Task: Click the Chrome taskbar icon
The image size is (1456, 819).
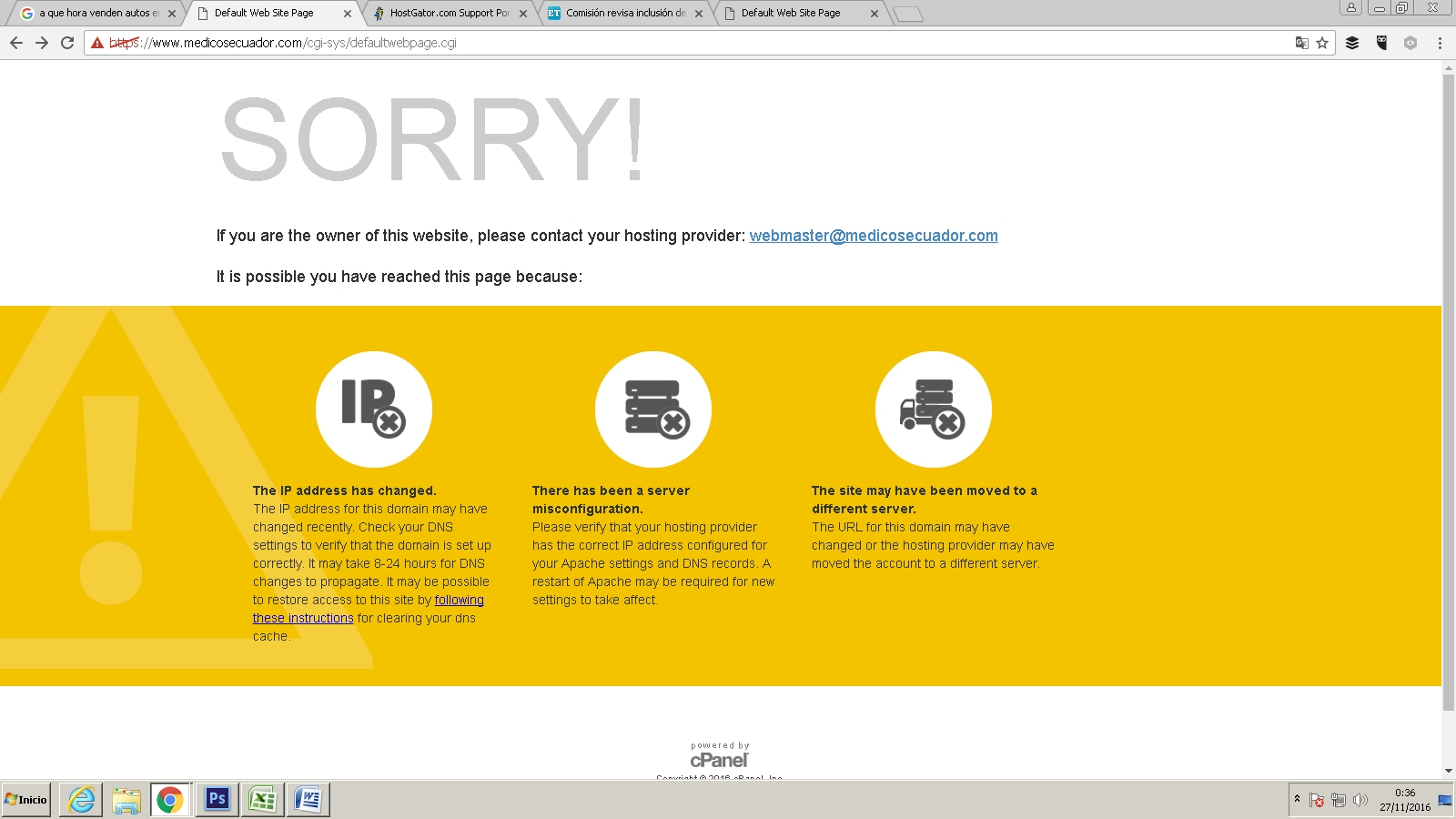Action: [170, 800]
